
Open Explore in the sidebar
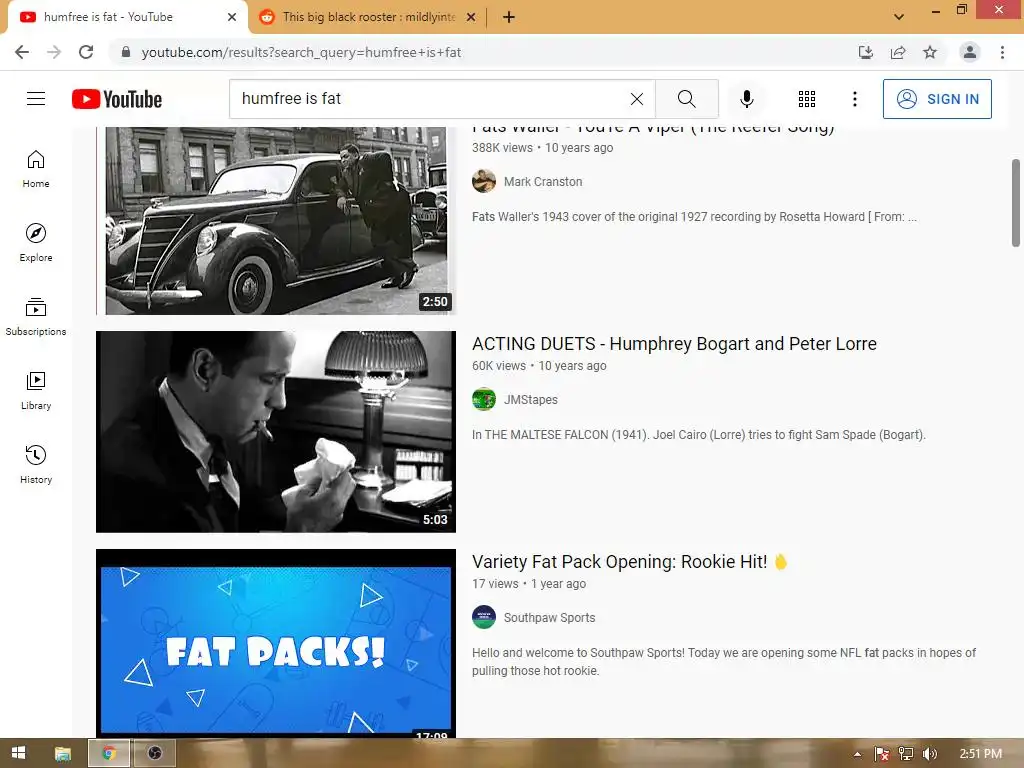tap(36, 243)
